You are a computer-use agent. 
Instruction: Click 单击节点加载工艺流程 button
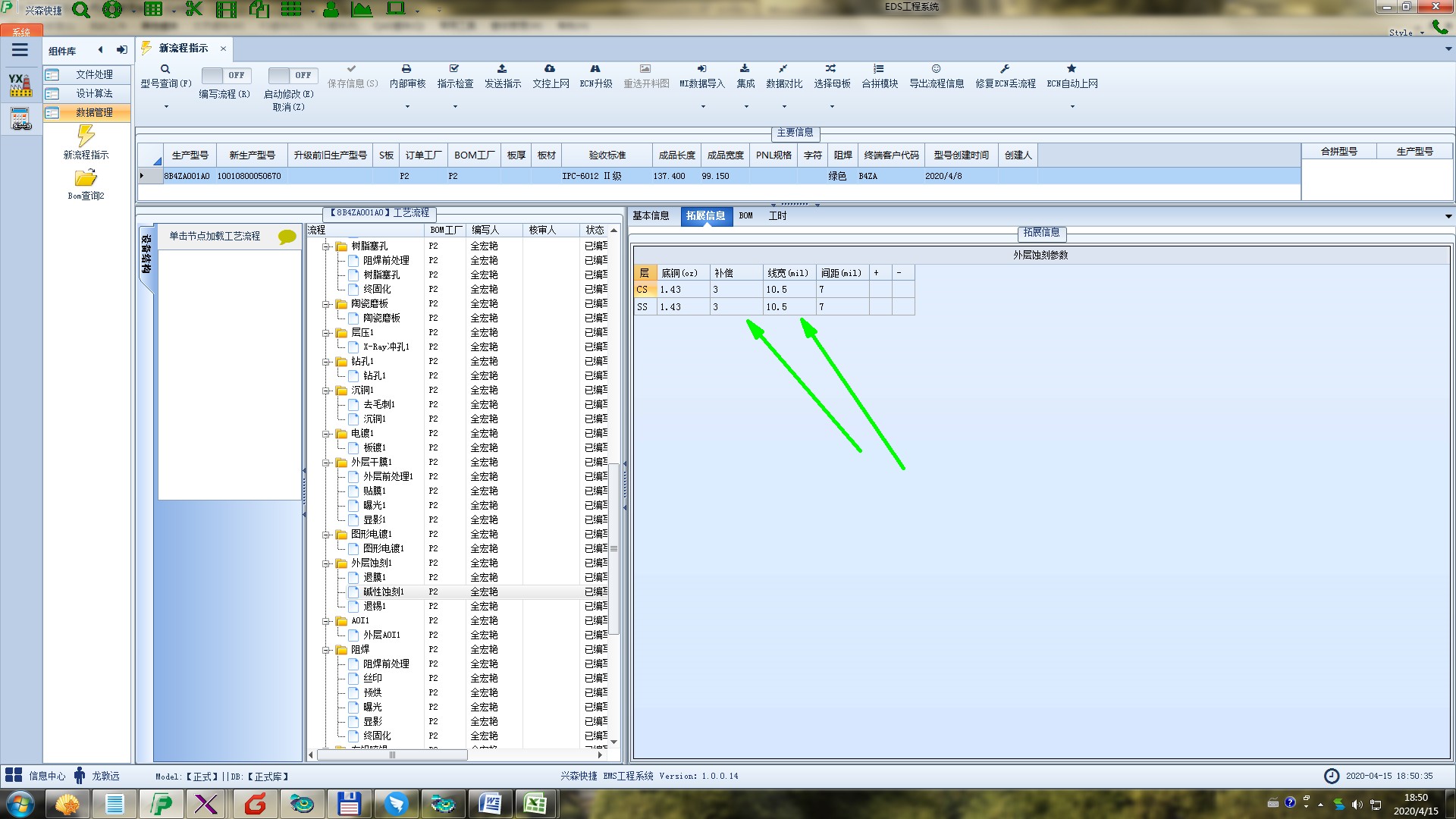[215, 237]
